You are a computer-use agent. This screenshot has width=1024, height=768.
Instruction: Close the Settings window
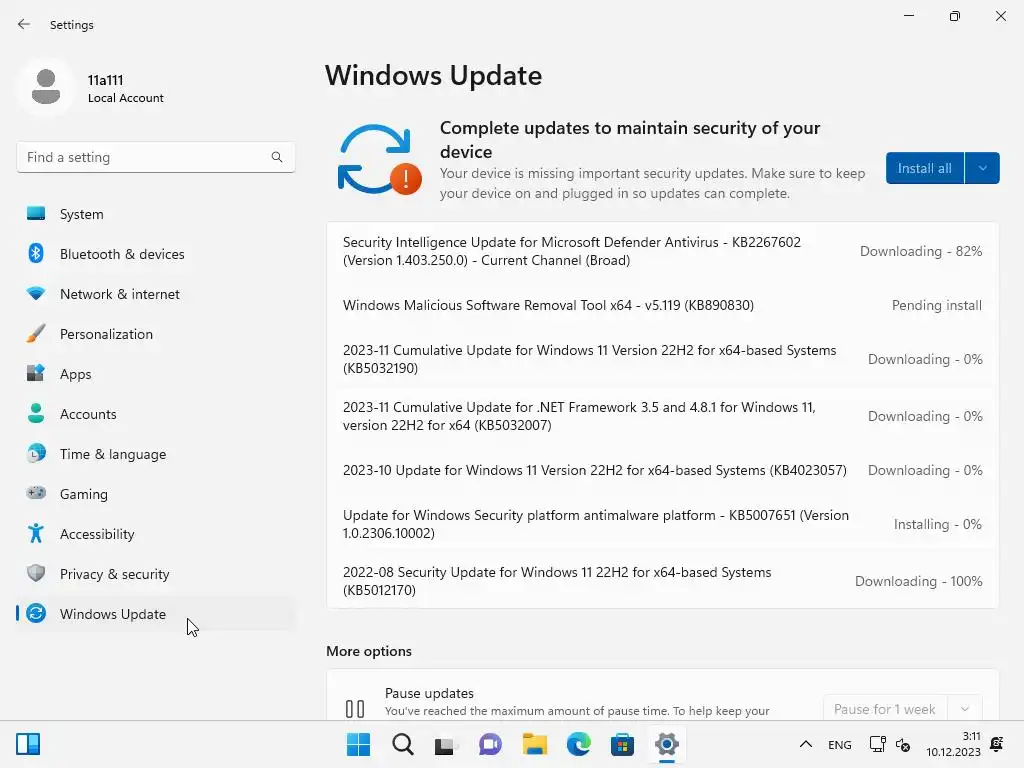(x=1000, y=16)
